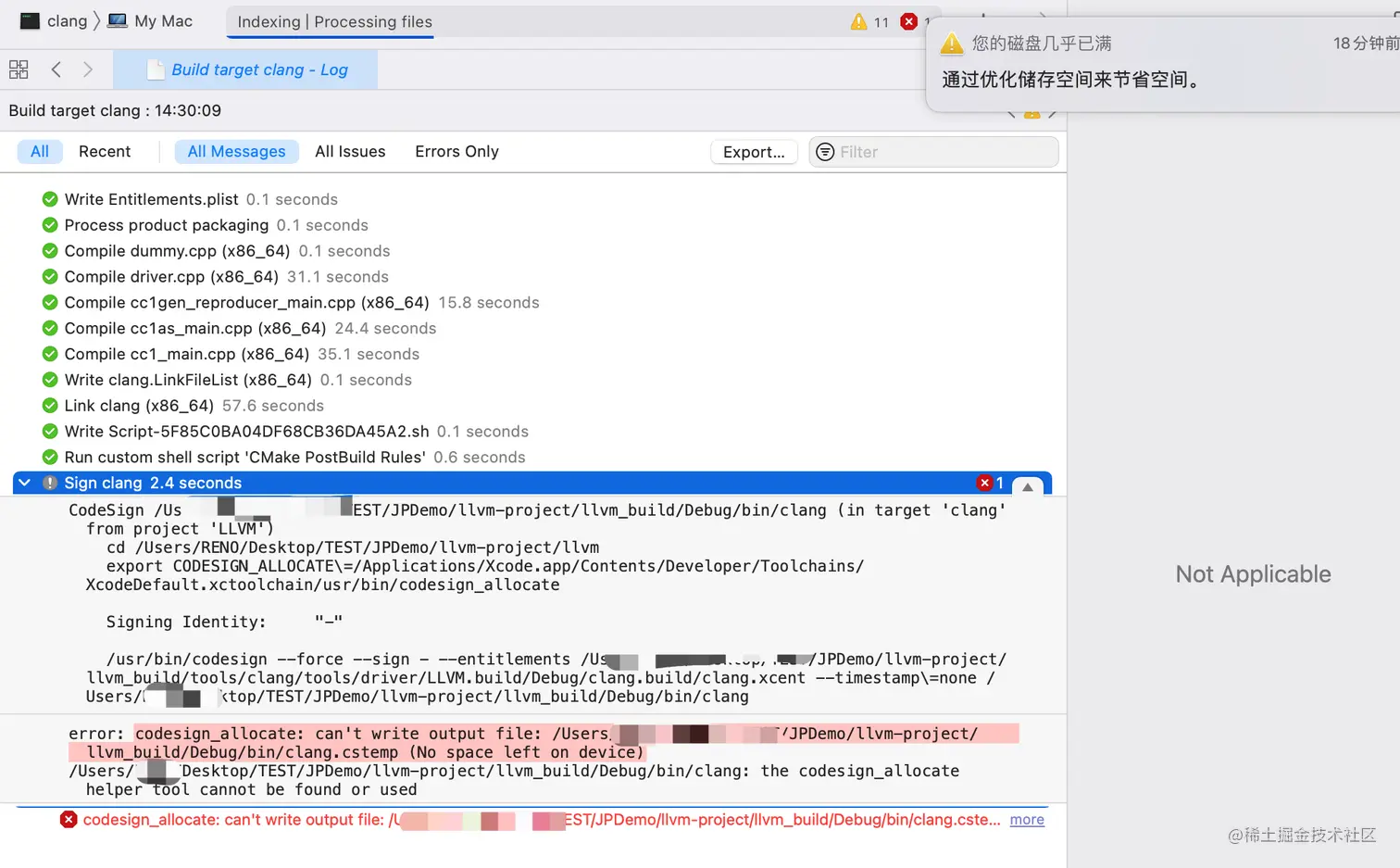The height and width of the screenshot is (868, 1400).
Task: Click the Signing Identity line in the transcript
Action: (x=224, y=622)
